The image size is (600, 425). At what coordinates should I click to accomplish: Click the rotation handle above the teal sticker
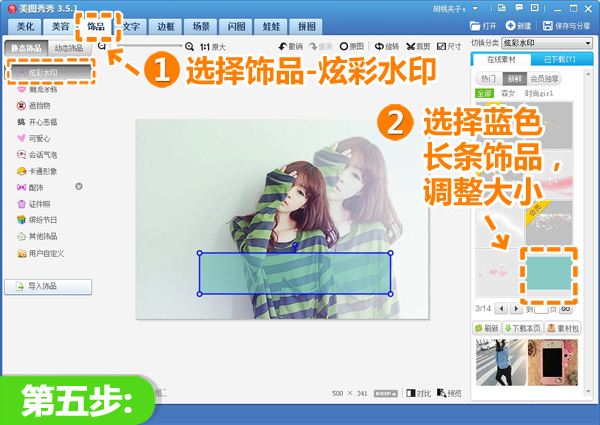[x=295, y=244]
